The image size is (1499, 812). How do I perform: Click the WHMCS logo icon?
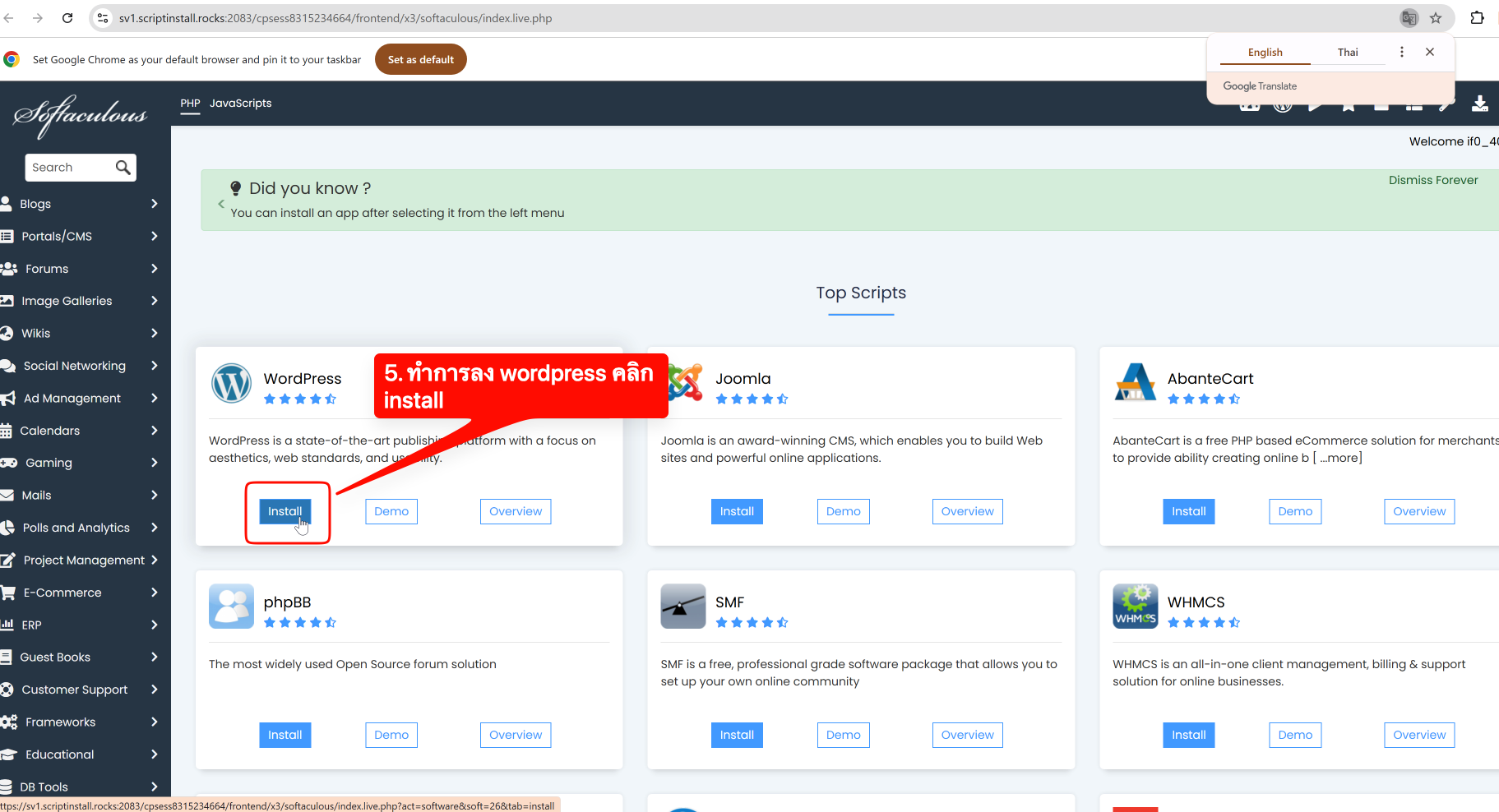click(x=1135, y=607)
